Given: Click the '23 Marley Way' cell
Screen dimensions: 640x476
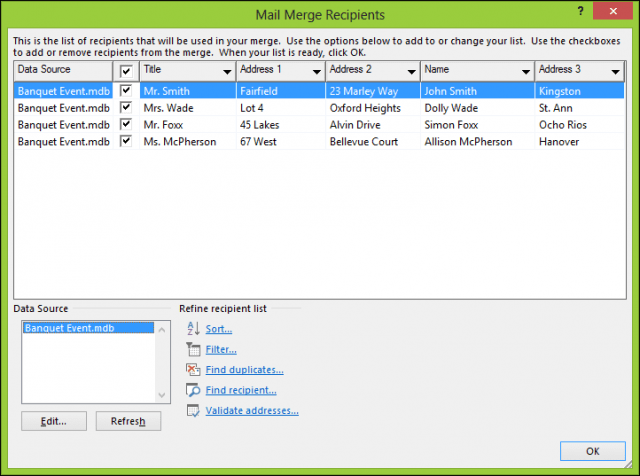Looking at the screenshot, I should point(373,91).
